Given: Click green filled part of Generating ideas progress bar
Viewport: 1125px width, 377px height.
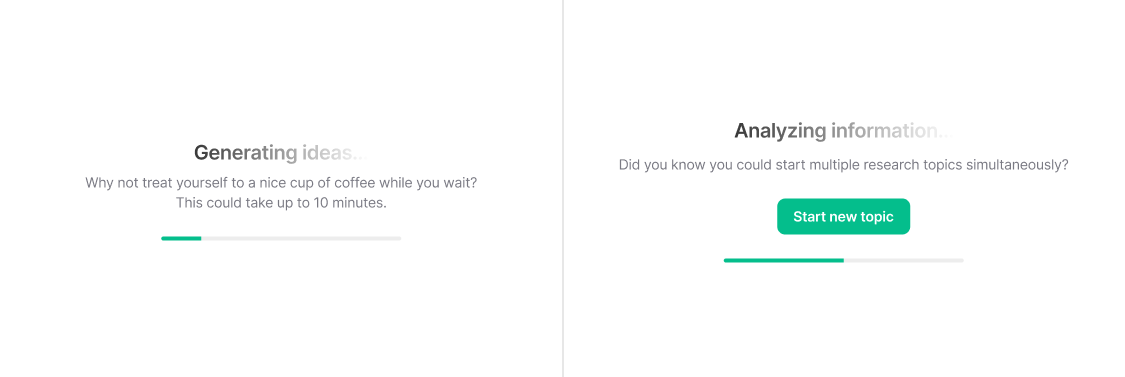Looking at the screenshot, I should point(182,238).
